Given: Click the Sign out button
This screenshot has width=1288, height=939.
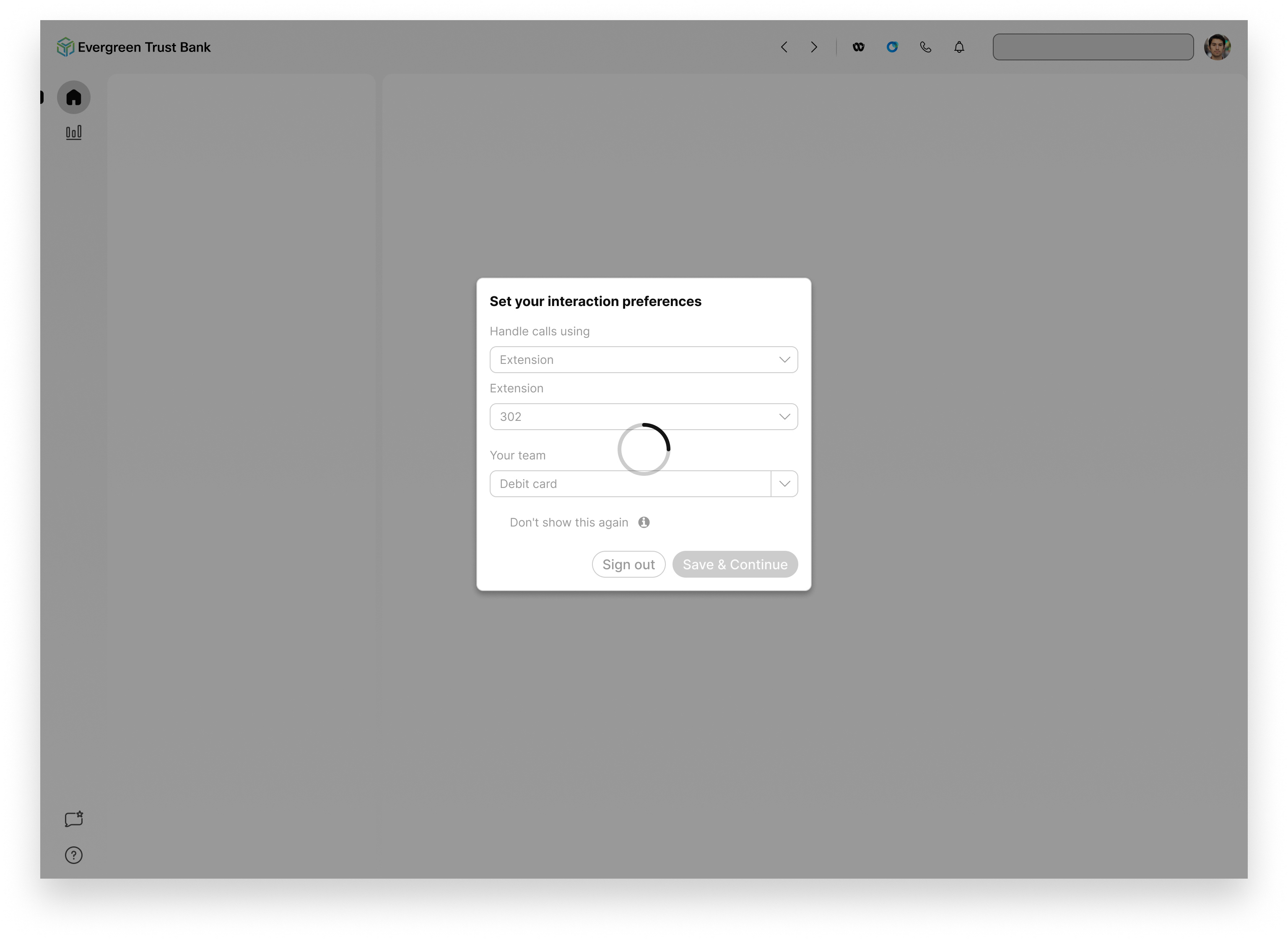Looking at the screenshot, I should pyautogui.click(x=628, y=564).
